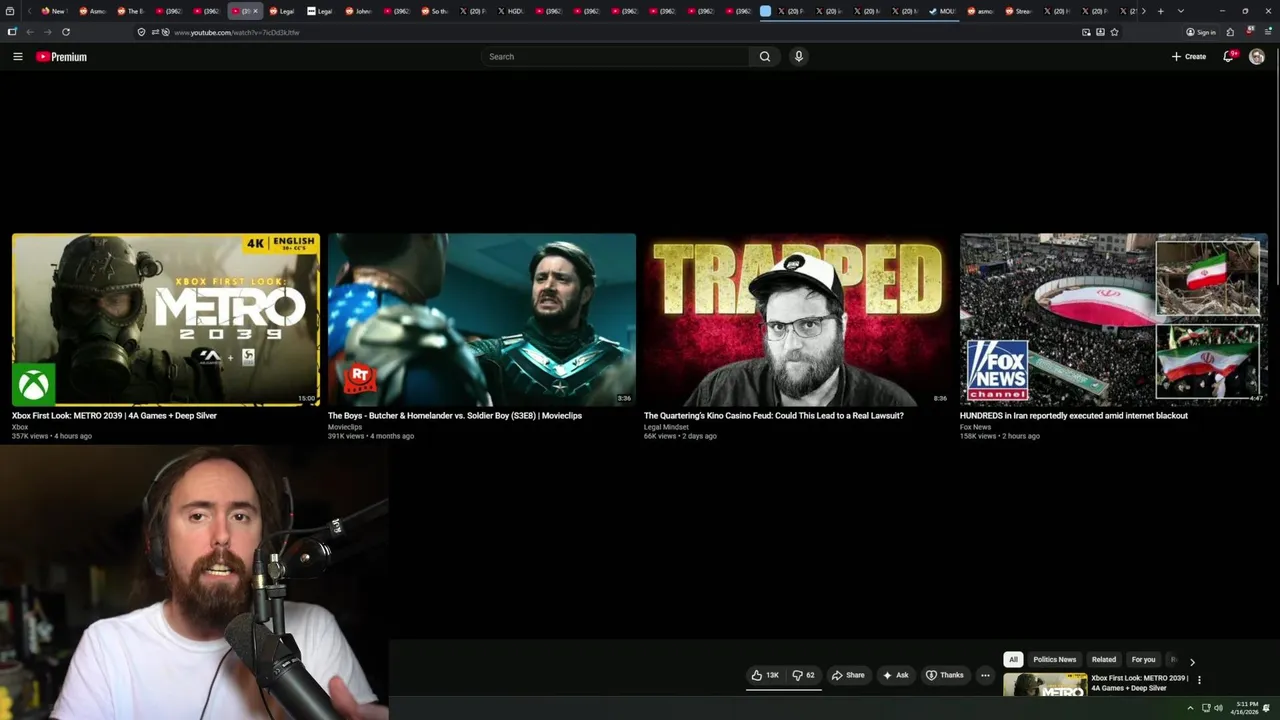Open title 'The Boys - Butcher & Homelander'
This screenshot has width=1280, height=720.
point(455,416)
